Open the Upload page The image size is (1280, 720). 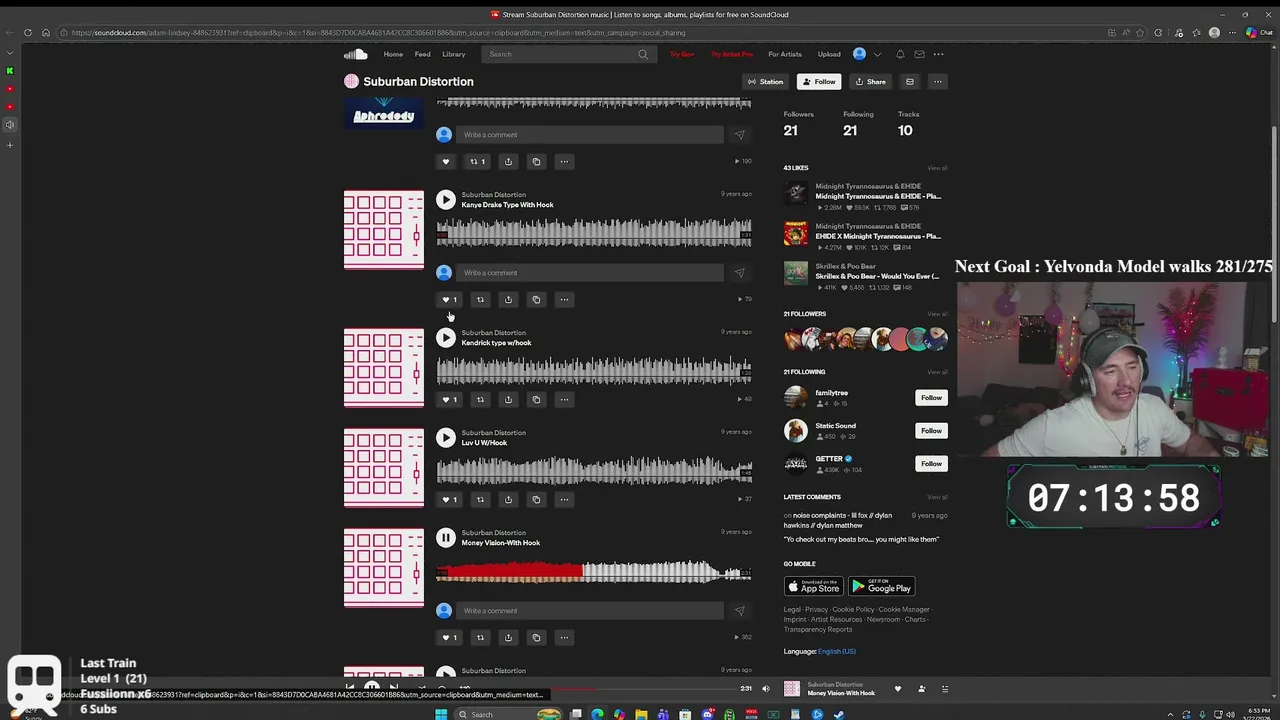829,54
